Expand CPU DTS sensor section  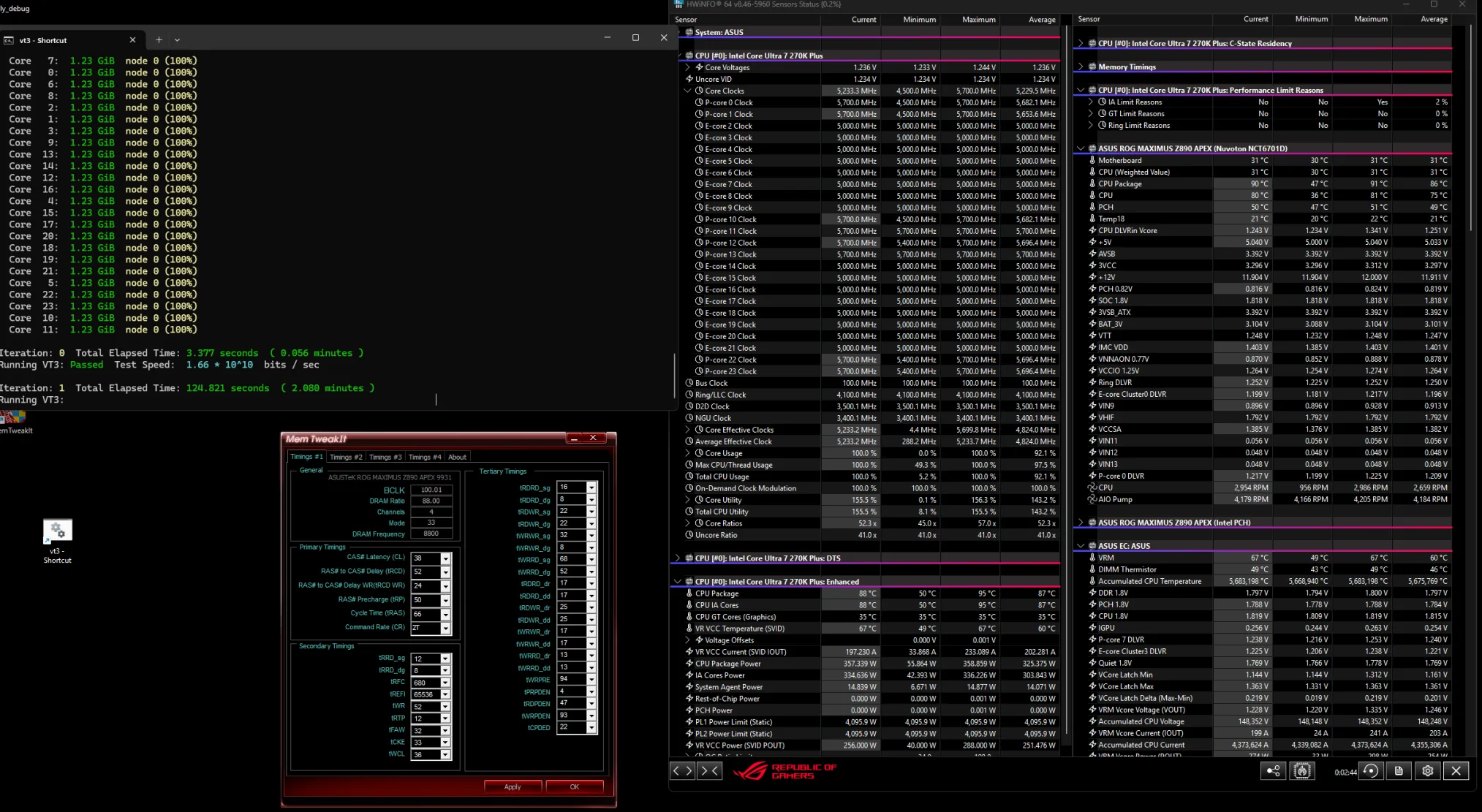tap(678, 558)
